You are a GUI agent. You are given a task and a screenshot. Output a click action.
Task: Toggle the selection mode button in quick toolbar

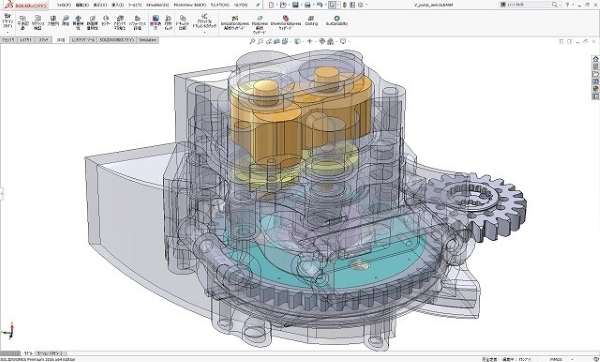click(332, 5)
